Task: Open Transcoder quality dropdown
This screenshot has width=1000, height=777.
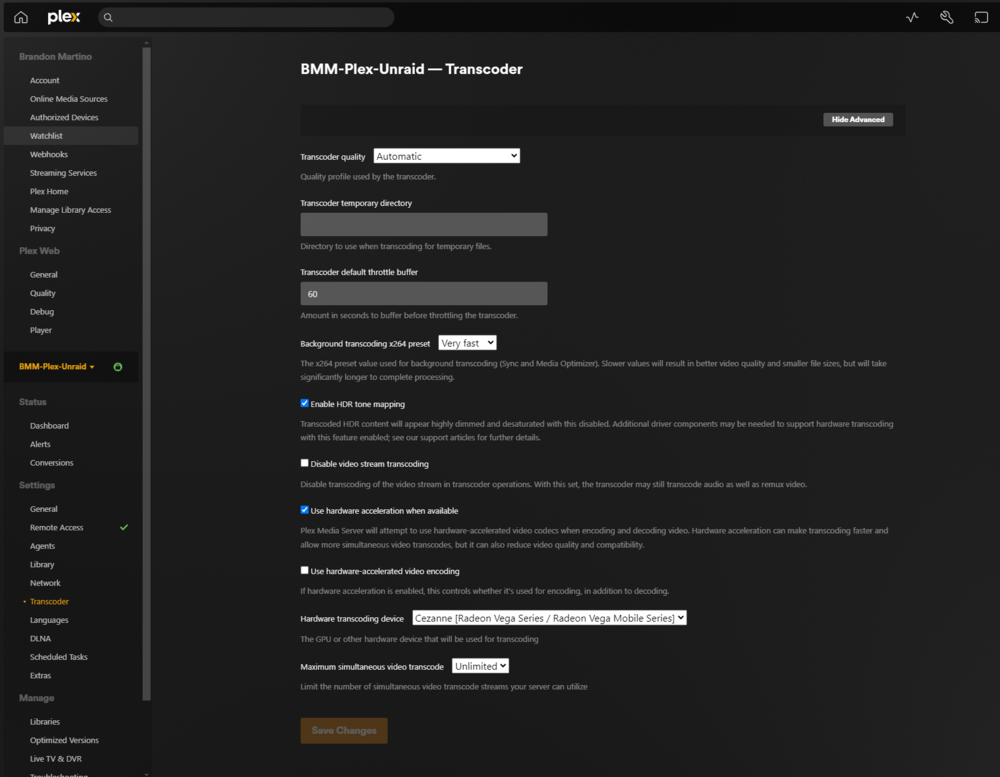Action: (x=446, y=156)
